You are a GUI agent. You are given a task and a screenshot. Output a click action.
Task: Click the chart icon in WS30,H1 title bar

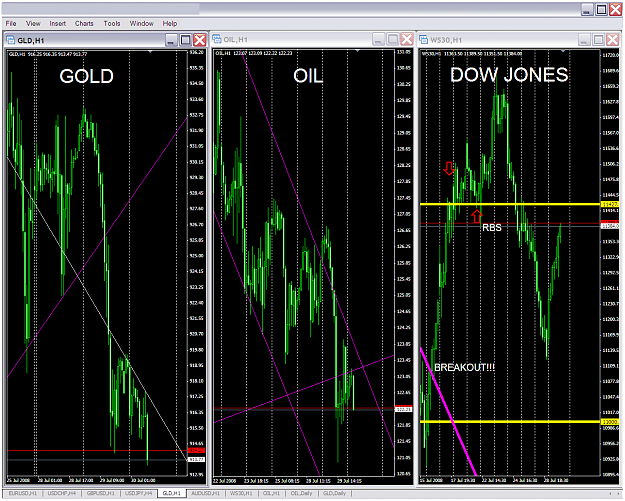coord(423,39)
